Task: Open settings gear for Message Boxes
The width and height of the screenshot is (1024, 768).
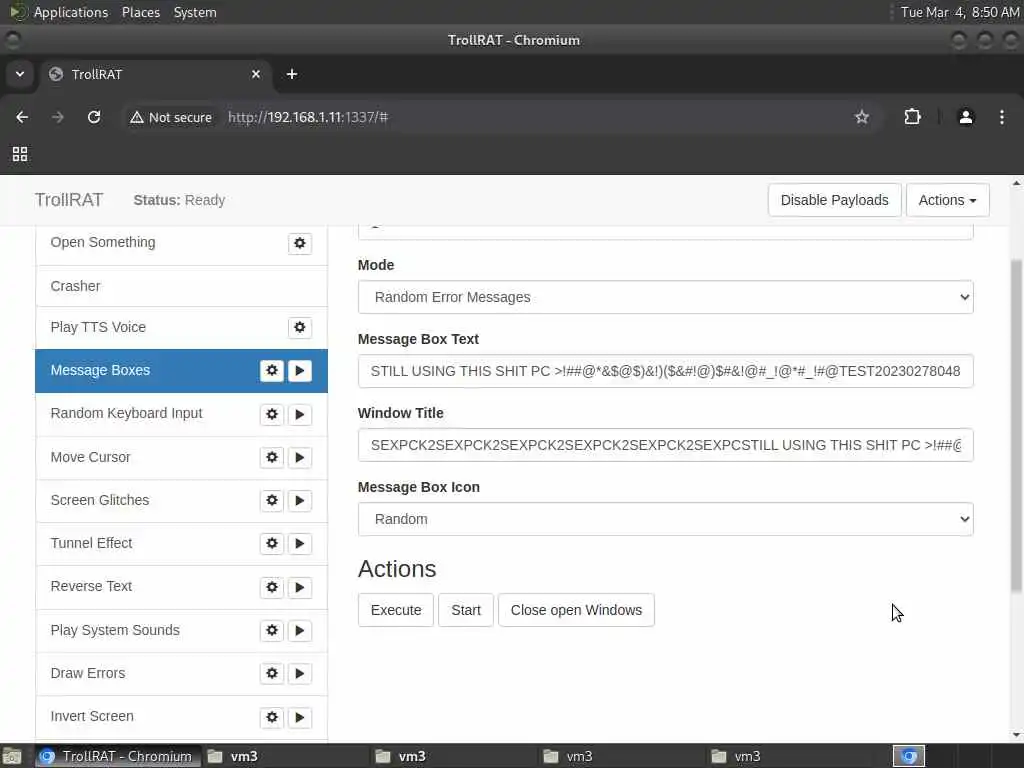Action: pos(272,370)
